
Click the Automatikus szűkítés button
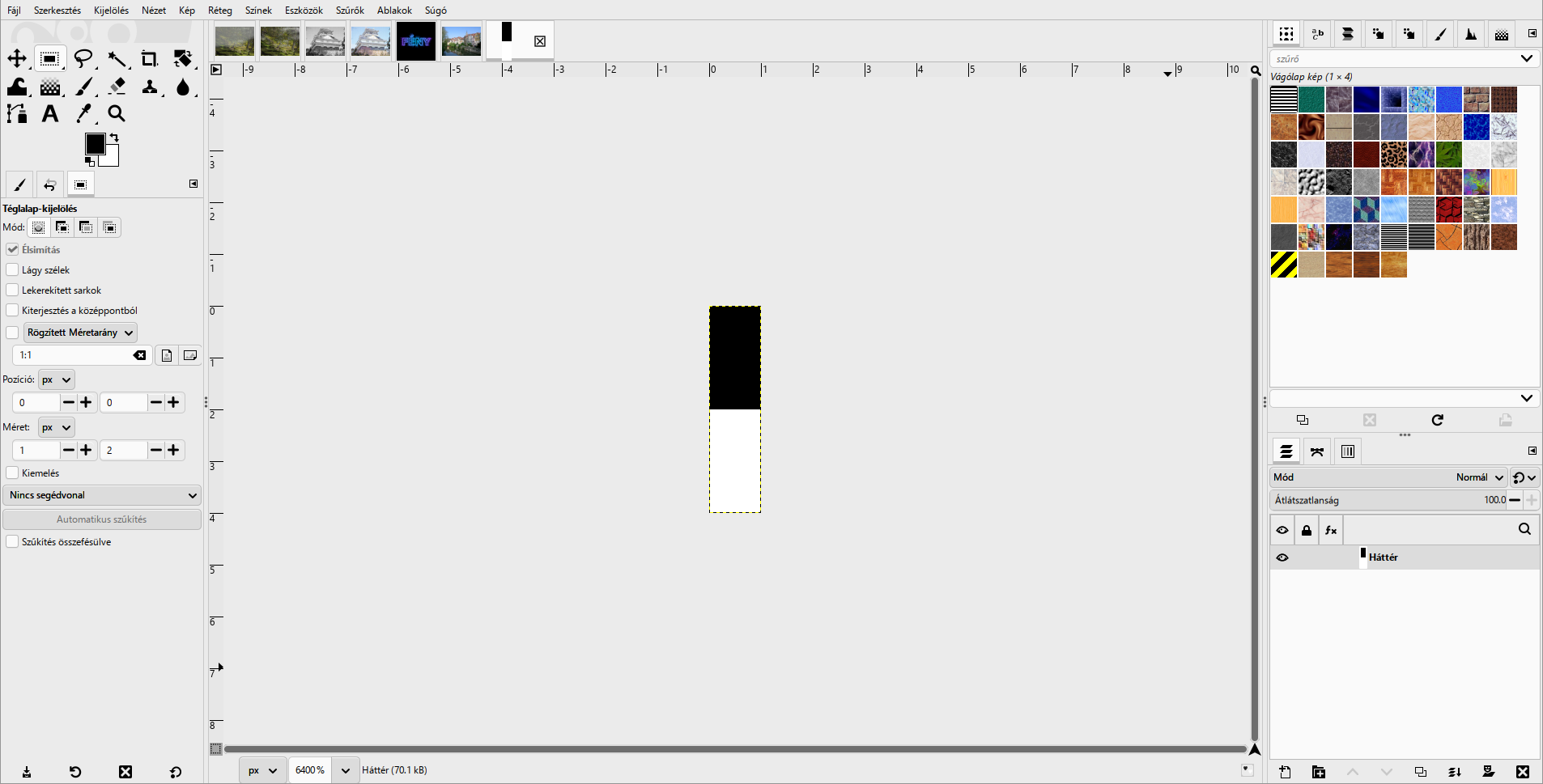[x=102, y=519]
